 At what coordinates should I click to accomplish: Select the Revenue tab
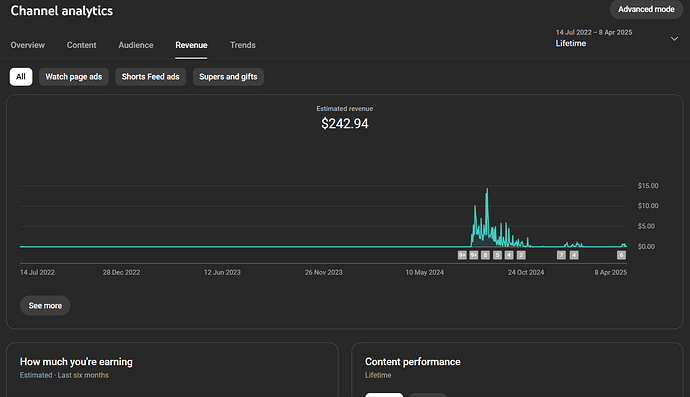pyautogui.click(x=191, y=45)
